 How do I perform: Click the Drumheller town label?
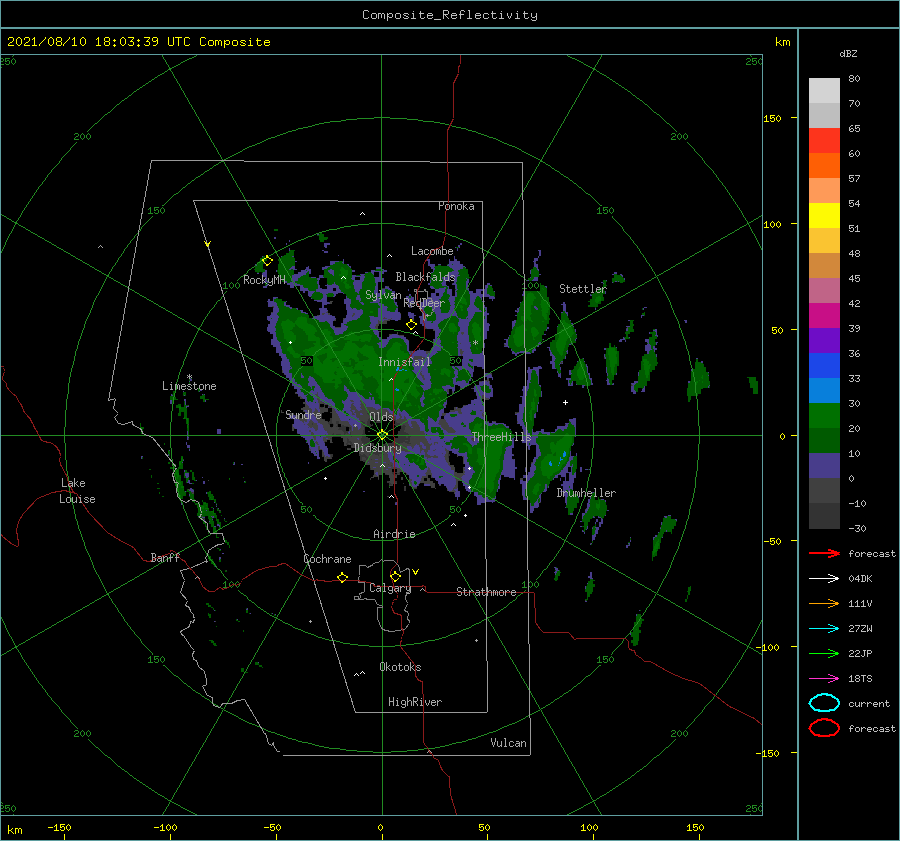(x=586, y=493)
